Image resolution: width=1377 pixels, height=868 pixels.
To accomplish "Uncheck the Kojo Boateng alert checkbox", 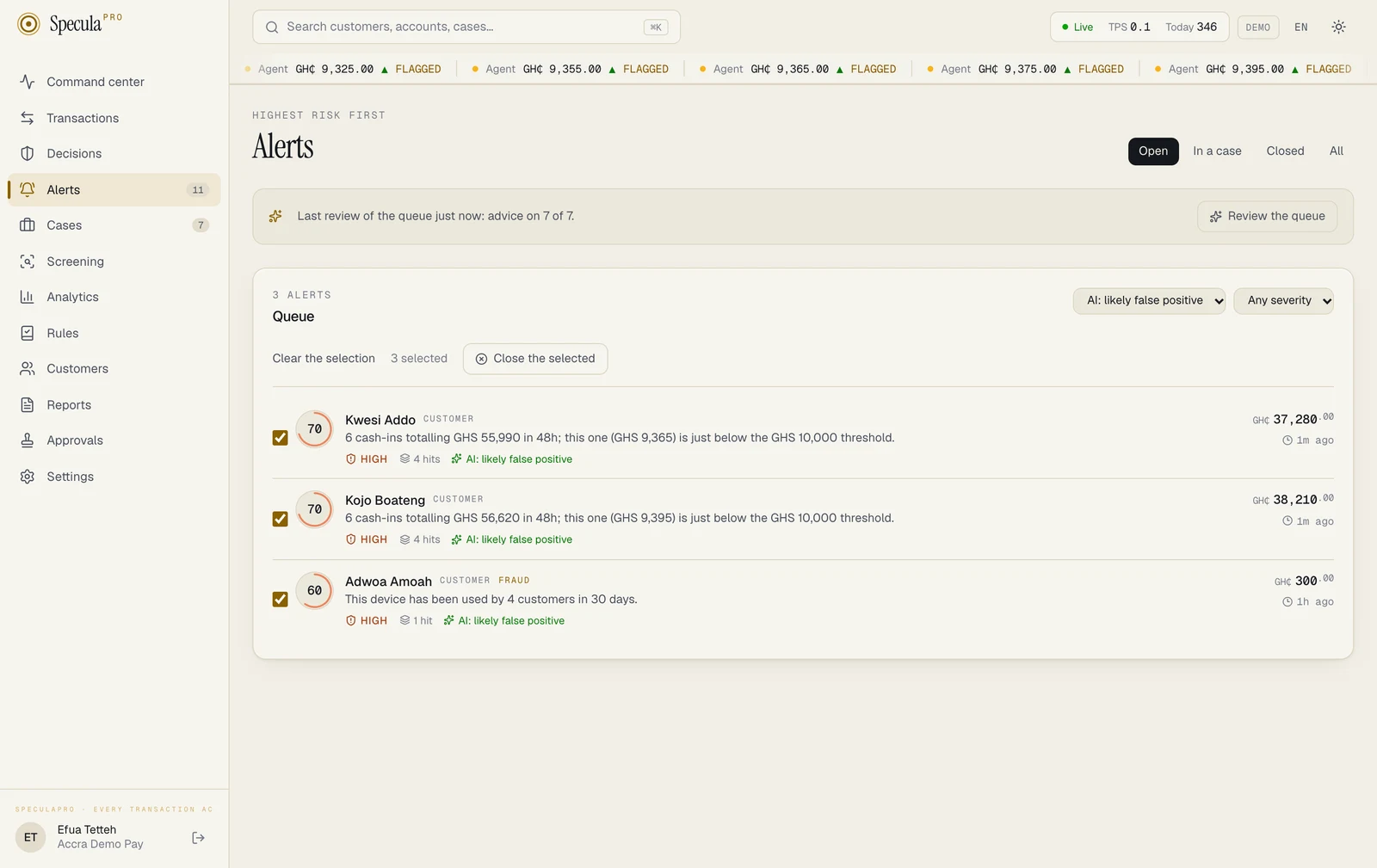I will click(x=280, y=519).
